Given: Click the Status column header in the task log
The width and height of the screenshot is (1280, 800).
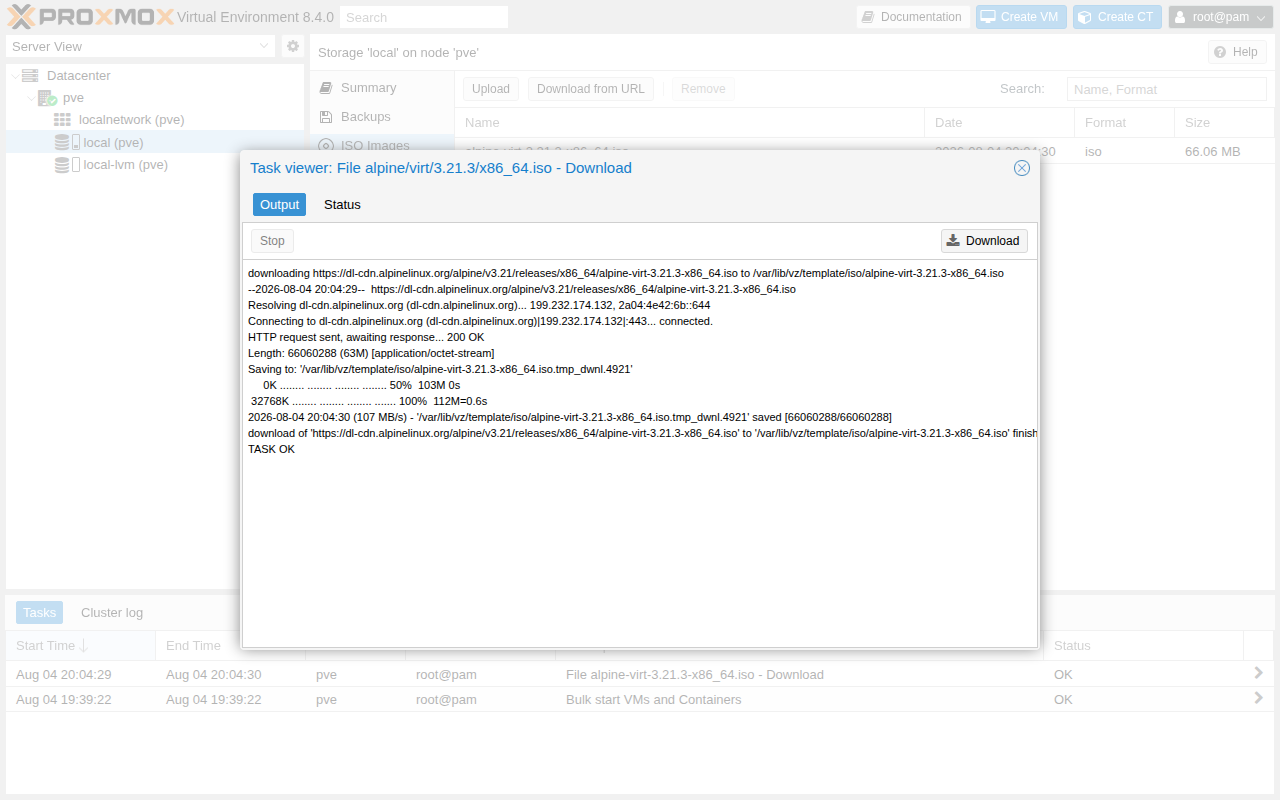Looking at the screenshot, I should pyautogui.click(x=1143, y=645).
